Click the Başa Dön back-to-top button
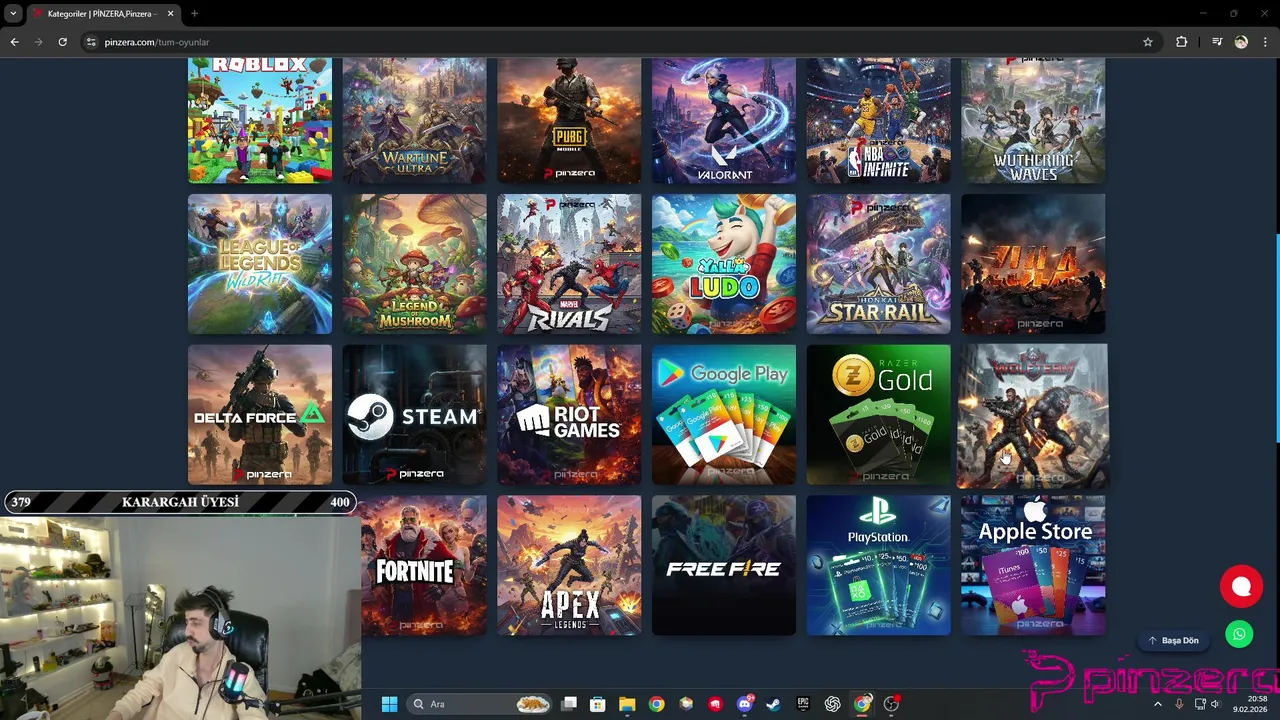 (x=1173, y=640)
